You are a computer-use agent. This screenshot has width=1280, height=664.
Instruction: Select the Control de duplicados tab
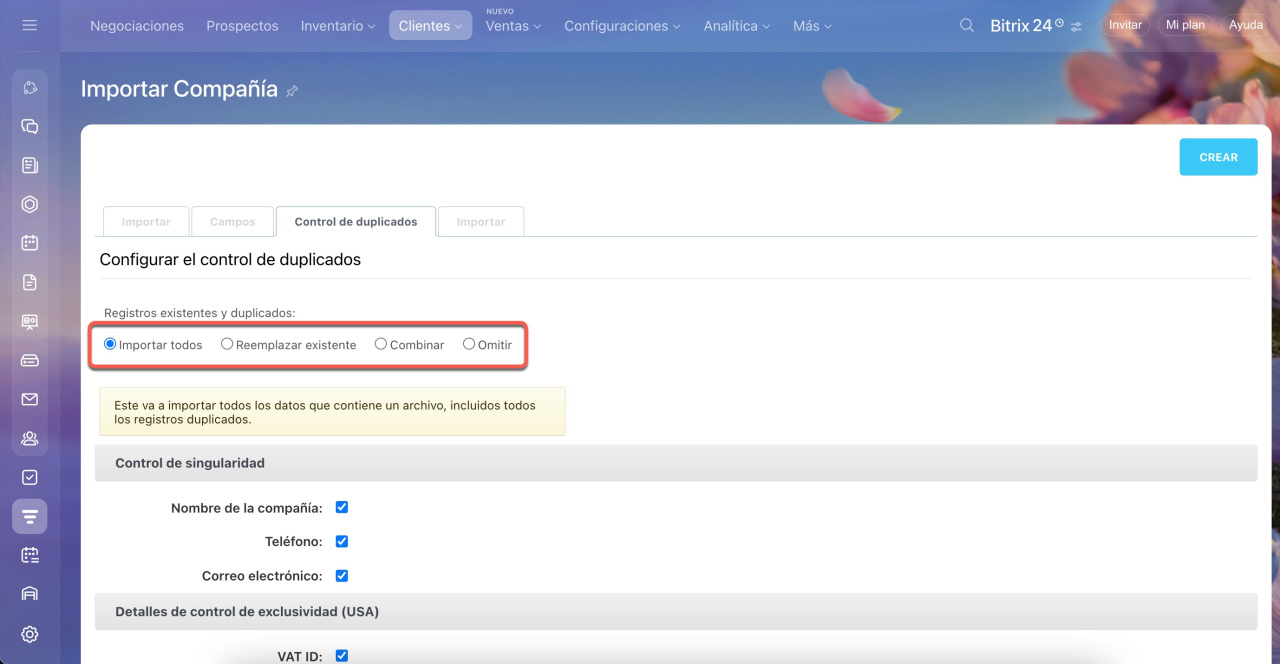(356, 222)
